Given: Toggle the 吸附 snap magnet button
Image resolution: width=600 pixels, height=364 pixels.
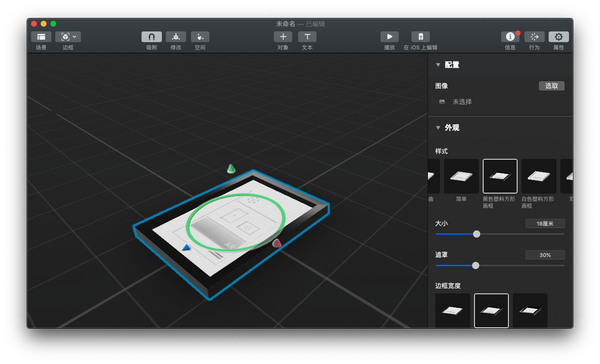Looking at the screenshot, I should point(152,37).
